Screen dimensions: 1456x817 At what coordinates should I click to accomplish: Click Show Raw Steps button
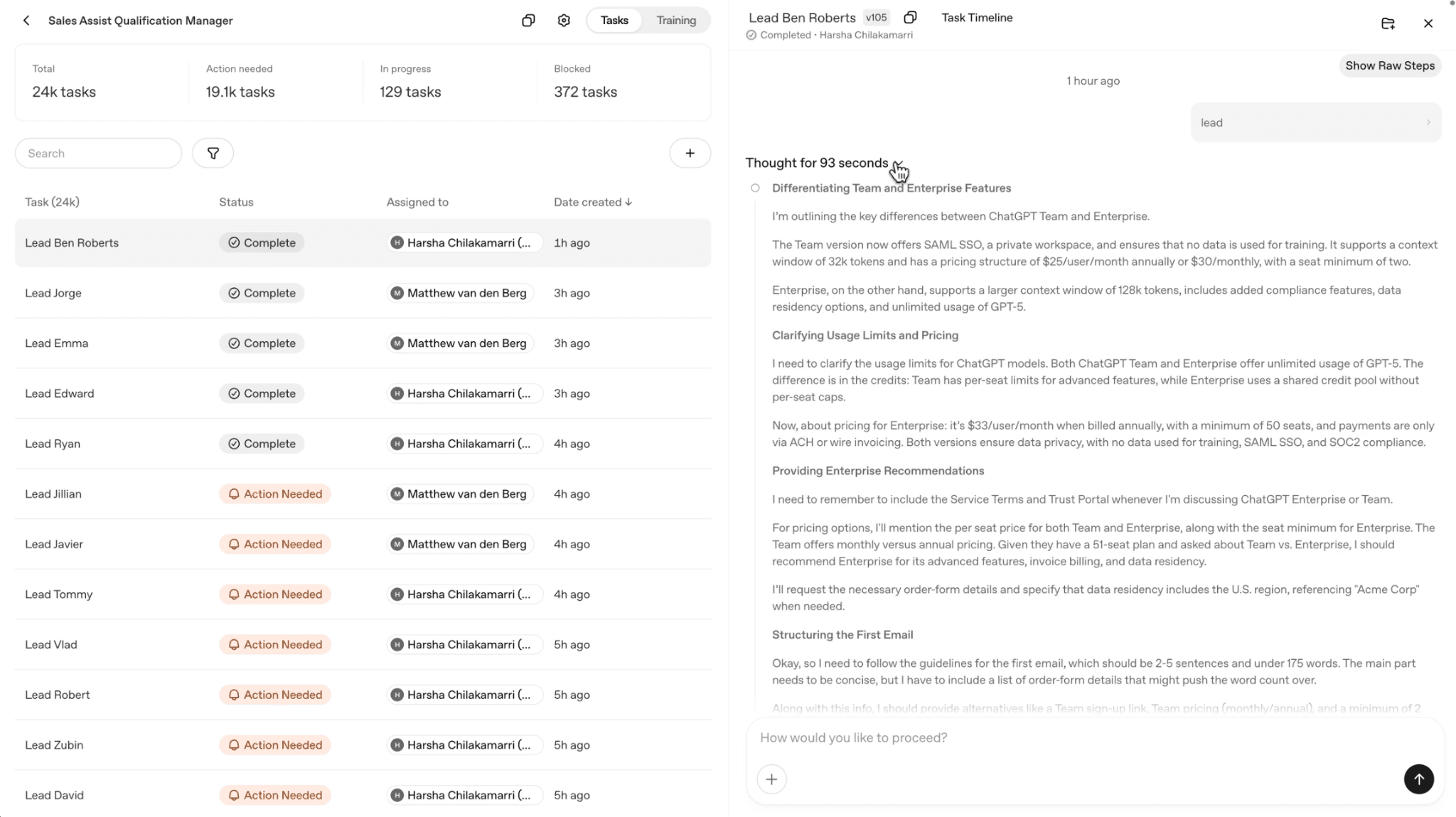point(1389,65)
